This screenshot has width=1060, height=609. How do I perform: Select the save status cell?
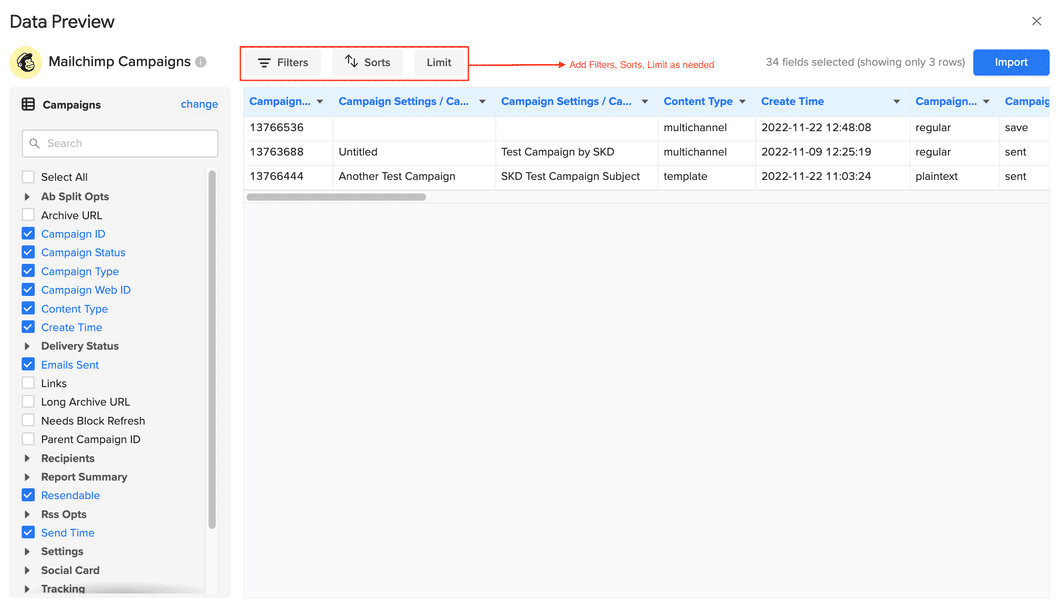(x=1024, y=128)
